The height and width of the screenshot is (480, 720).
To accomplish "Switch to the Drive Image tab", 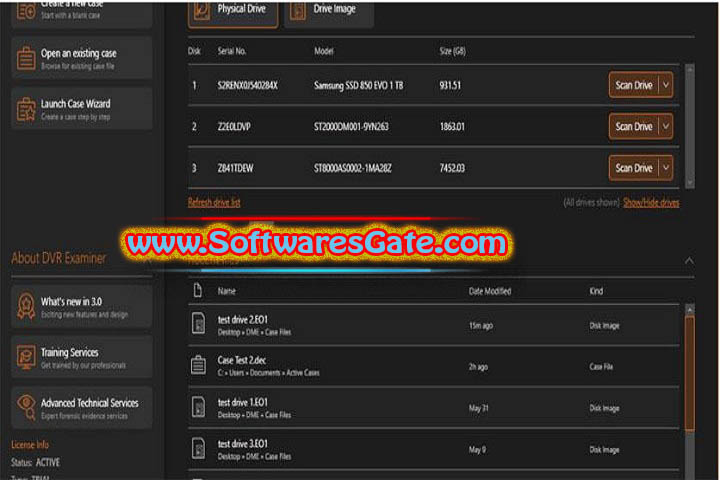I will (329, 12).
